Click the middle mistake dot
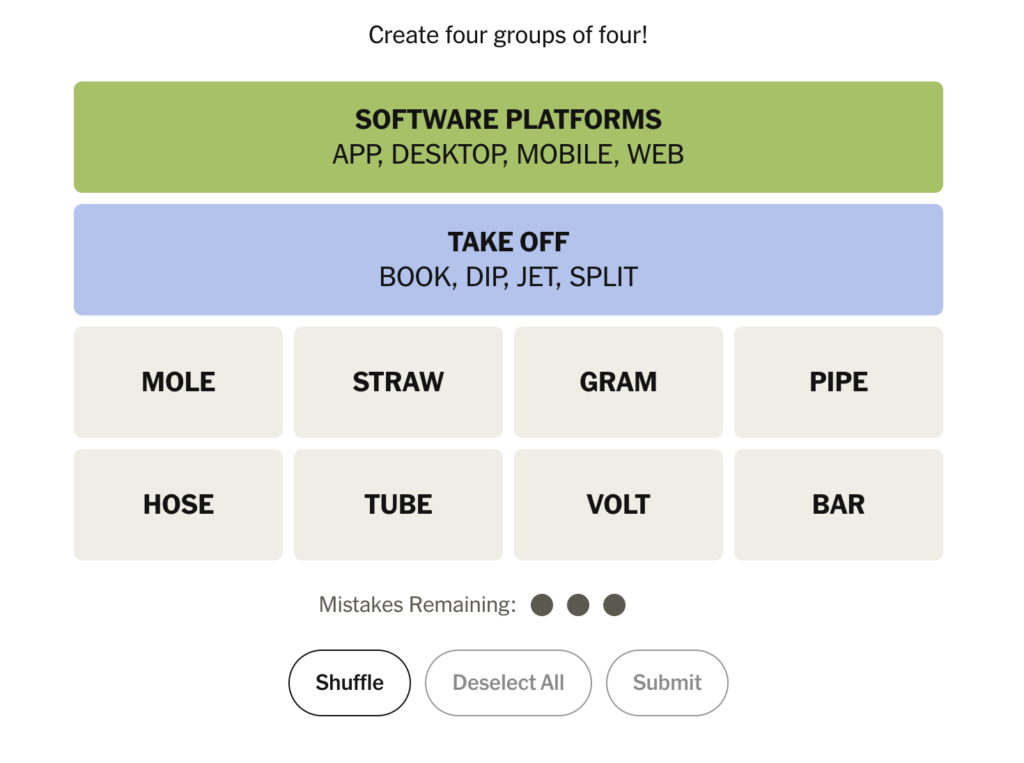The height and width of the screenshot is (763, 1024). point(578,605)
